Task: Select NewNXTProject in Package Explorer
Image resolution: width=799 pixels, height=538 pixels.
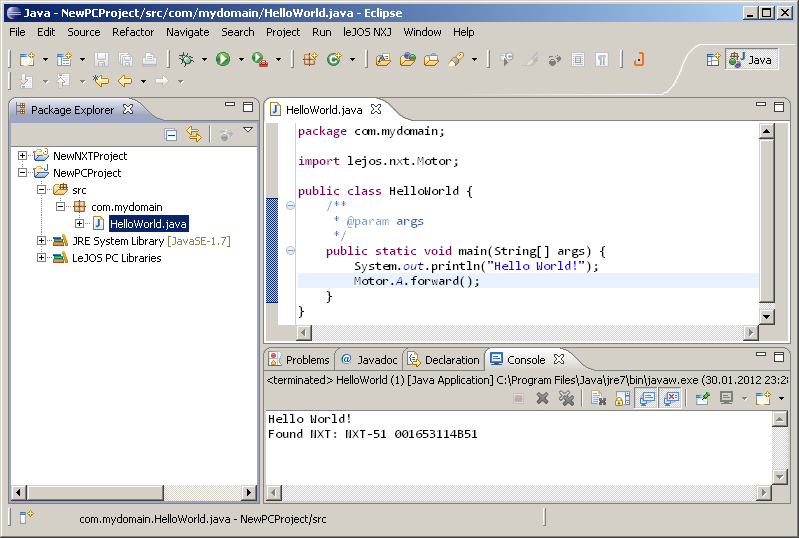Action: point(90,156)
